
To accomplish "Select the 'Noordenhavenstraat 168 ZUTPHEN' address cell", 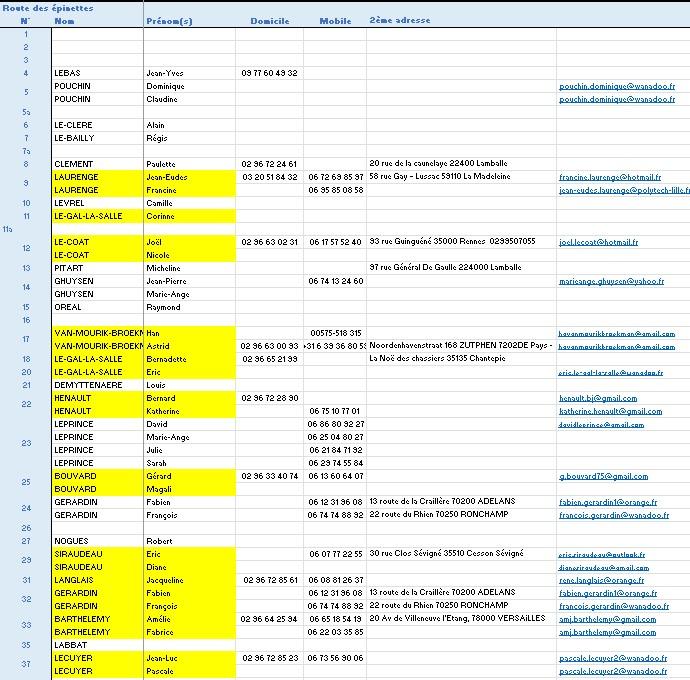I will point(461,345).
